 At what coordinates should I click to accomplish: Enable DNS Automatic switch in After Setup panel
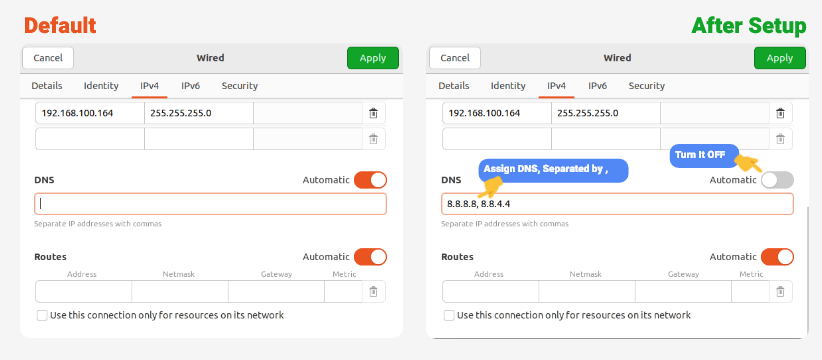777,180
